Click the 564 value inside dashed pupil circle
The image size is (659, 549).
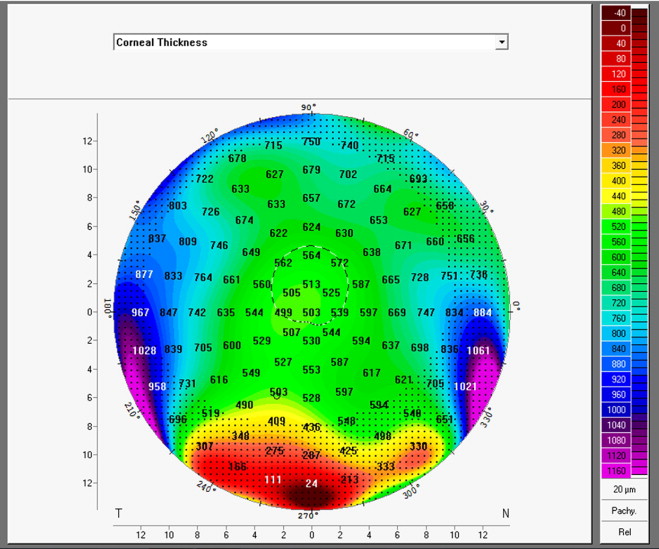pyautogui.click(x=311, y=256)
